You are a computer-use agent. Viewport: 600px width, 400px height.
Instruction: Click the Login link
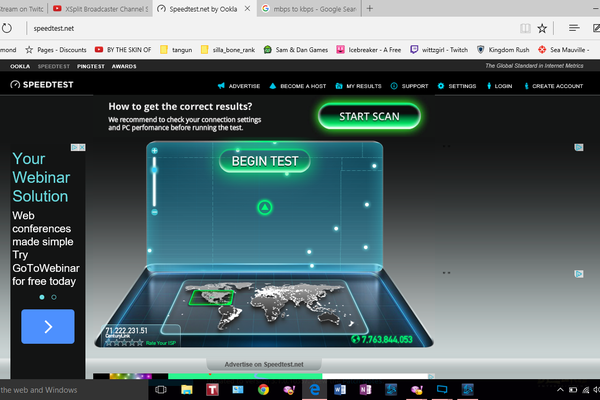(x=498, y=86)
